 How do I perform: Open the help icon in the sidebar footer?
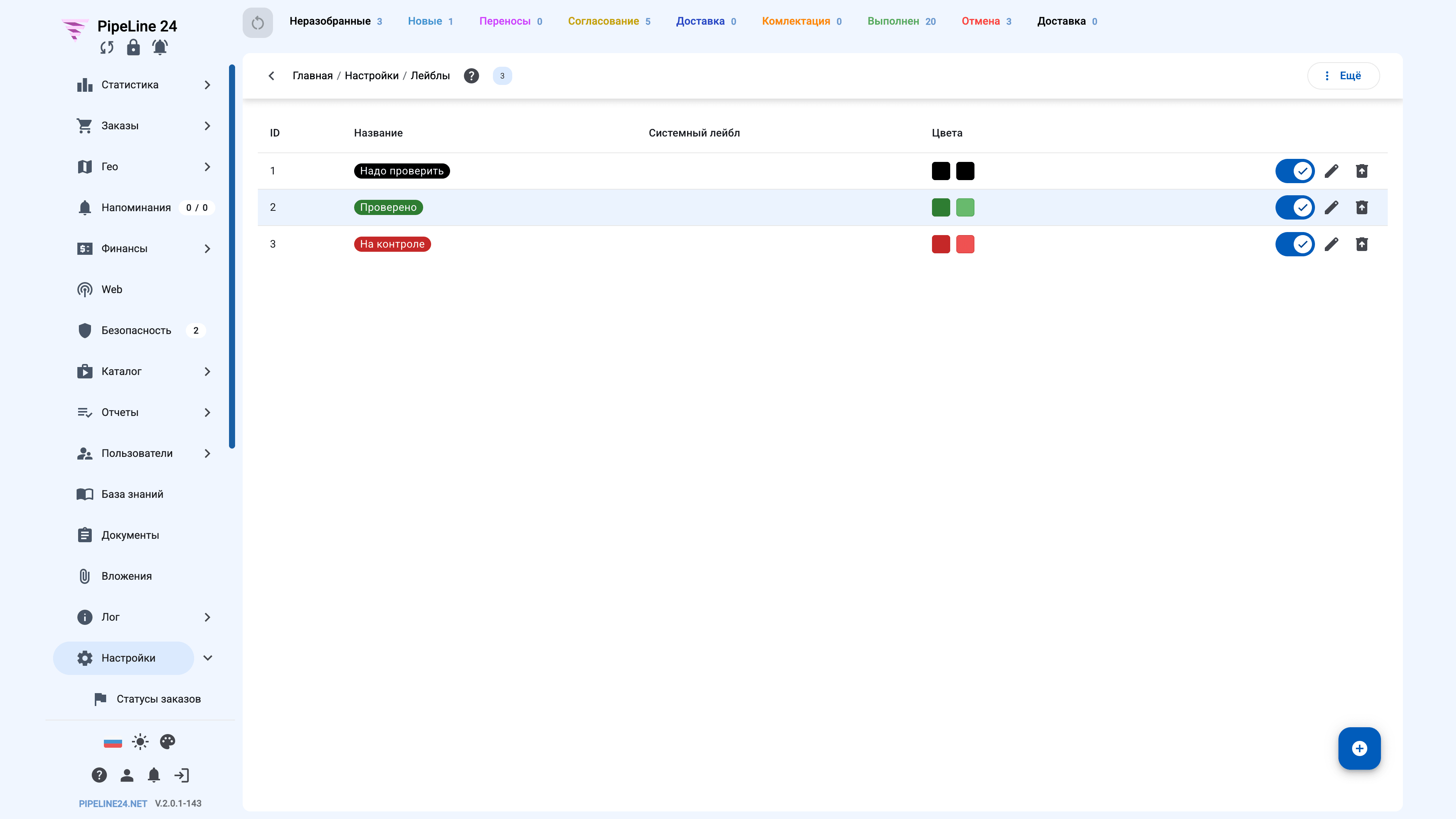point(99,775)
